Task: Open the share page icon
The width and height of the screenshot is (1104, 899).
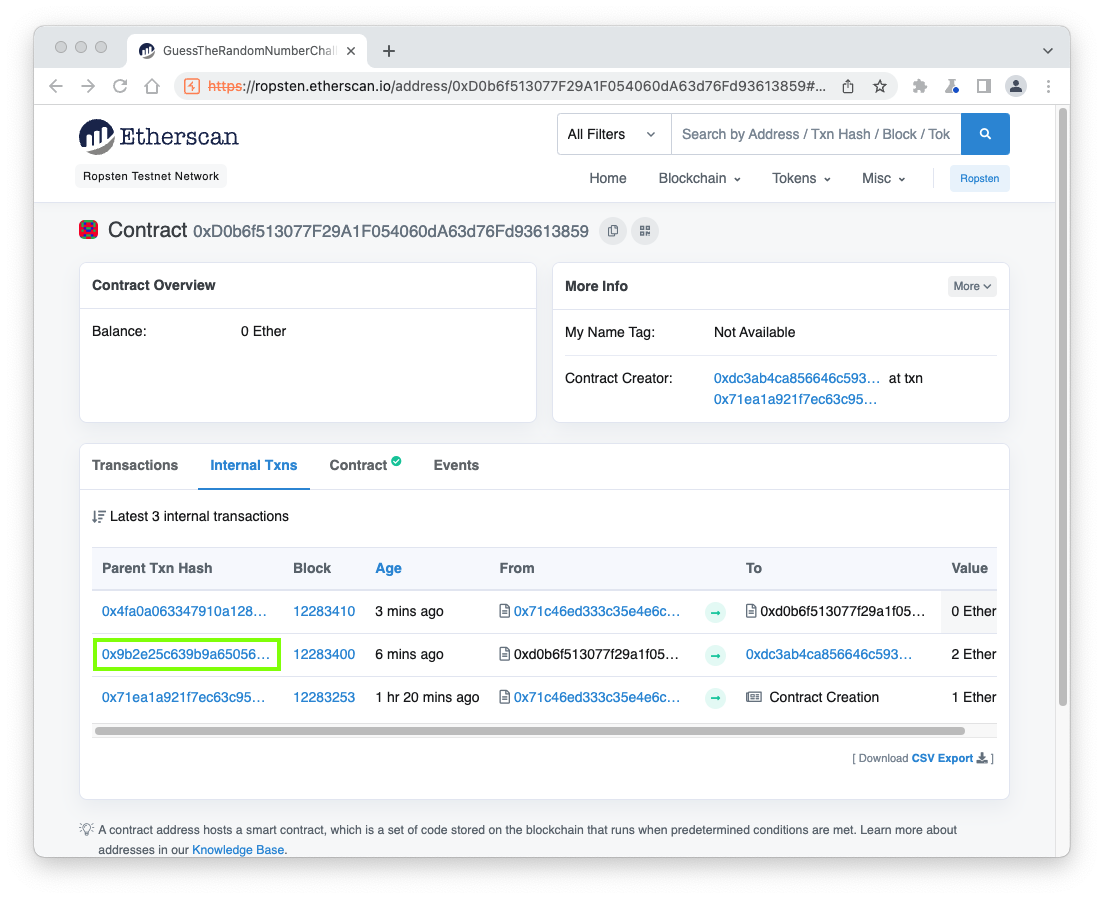Action: pos(848,86)
